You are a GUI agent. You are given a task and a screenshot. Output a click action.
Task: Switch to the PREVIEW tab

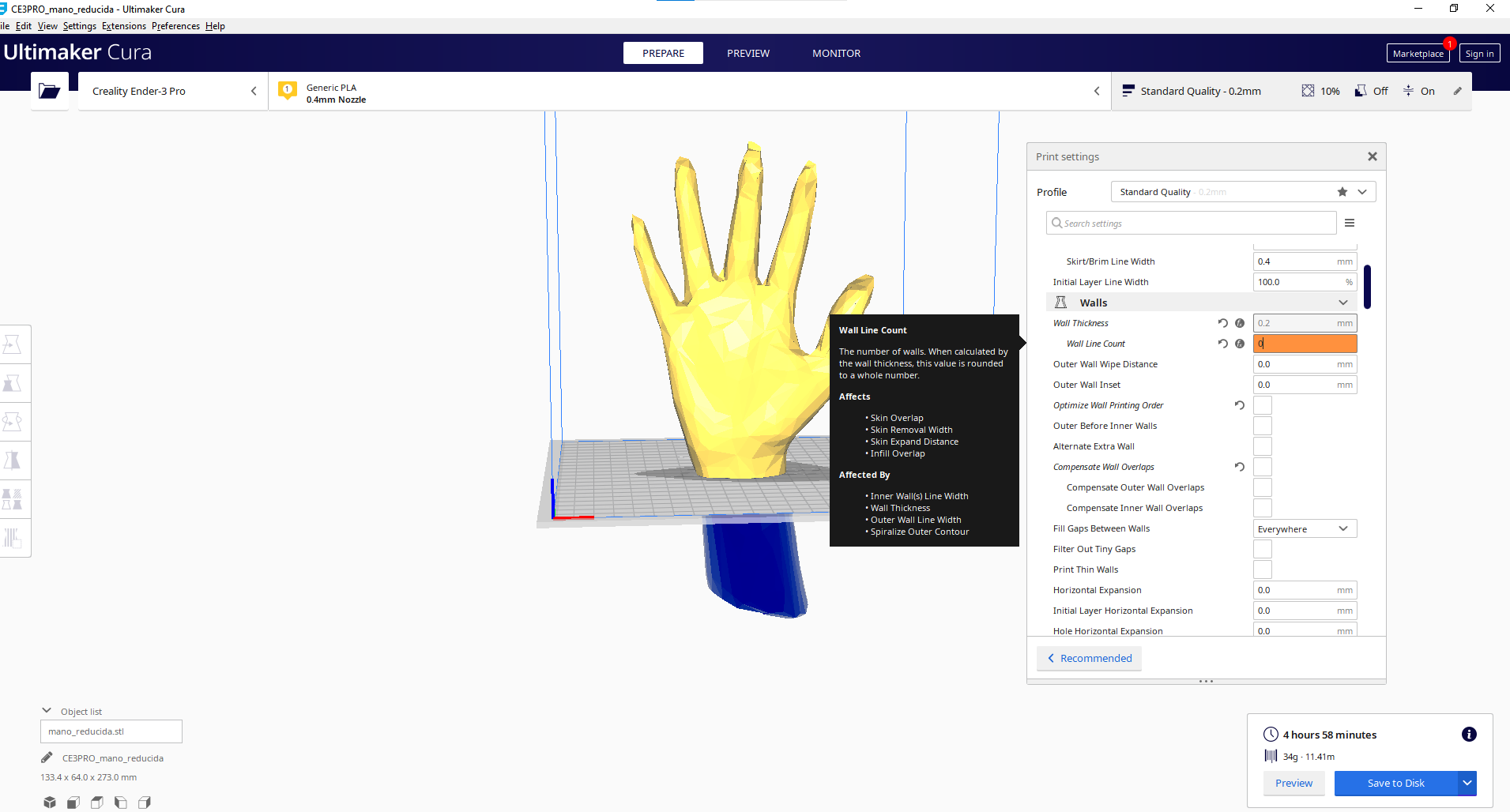[747, 54]
